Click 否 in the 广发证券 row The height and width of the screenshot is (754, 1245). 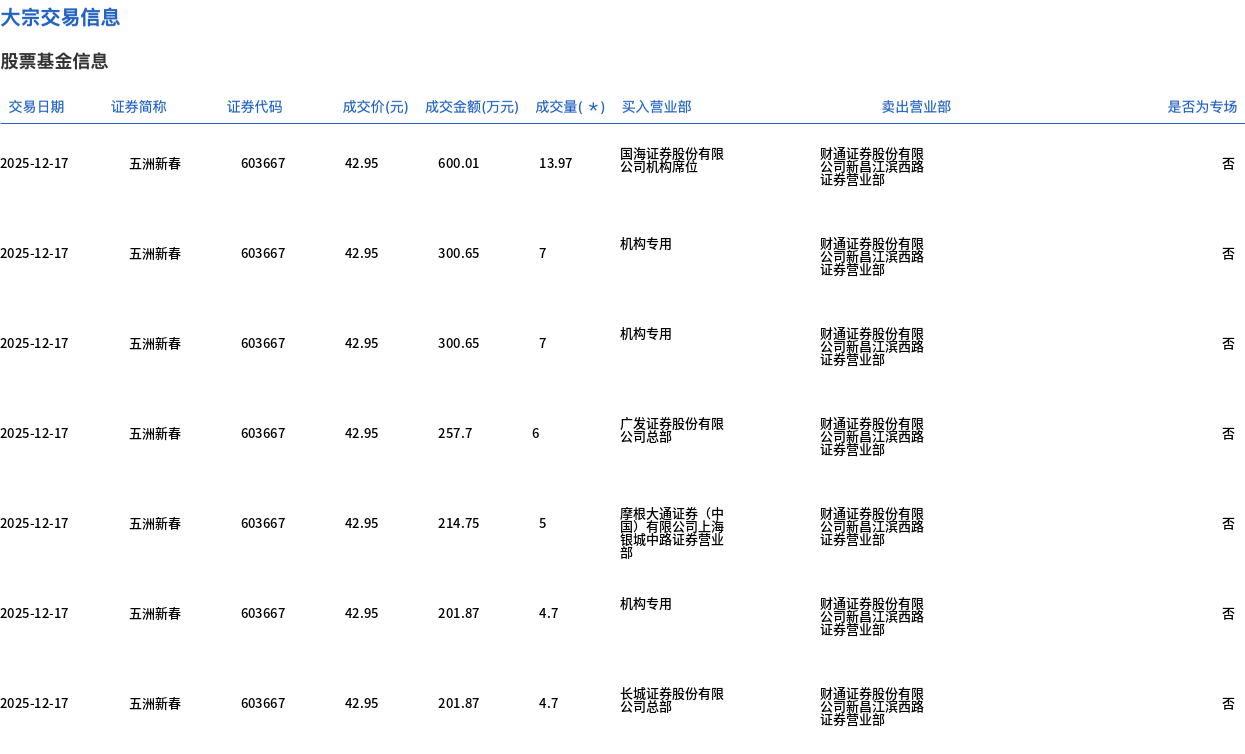coord(1228,433)
